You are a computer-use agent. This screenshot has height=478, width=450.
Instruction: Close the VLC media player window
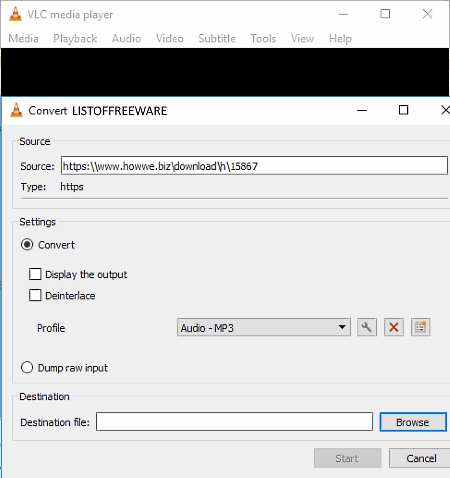(x=427, y=14)
